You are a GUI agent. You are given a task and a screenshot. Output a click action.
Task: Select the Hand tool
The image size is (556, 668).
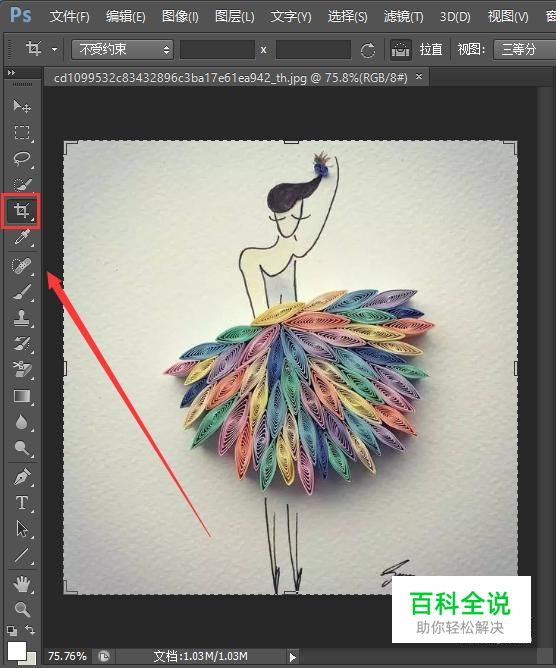coord(22,584)
